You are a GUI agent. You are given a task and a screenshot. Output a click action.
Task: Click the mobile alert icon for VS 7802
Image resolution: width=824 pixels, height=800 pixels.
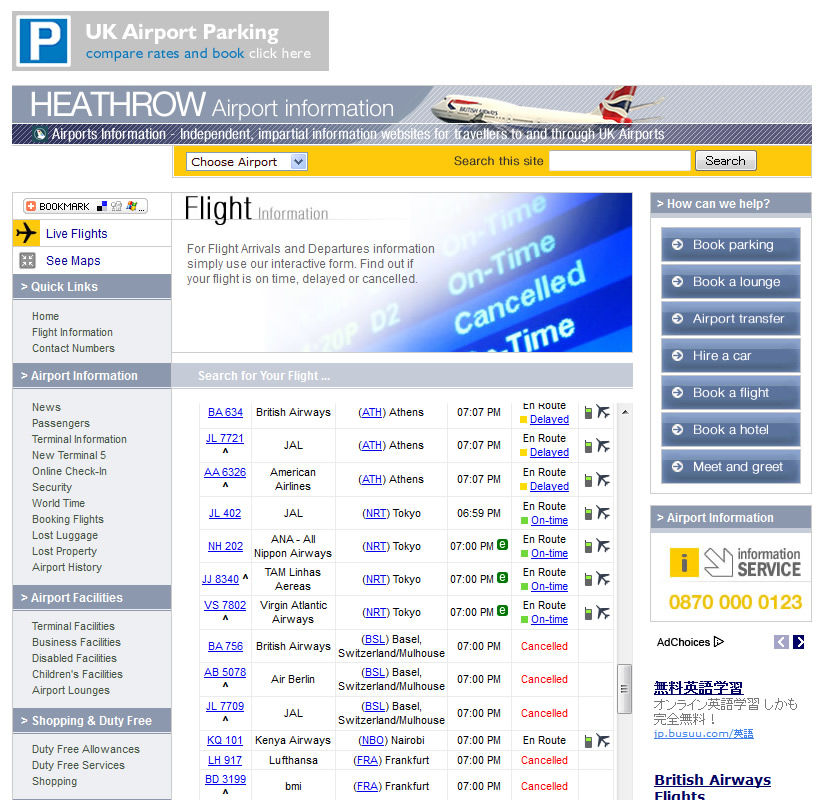(x=589, y=612)
